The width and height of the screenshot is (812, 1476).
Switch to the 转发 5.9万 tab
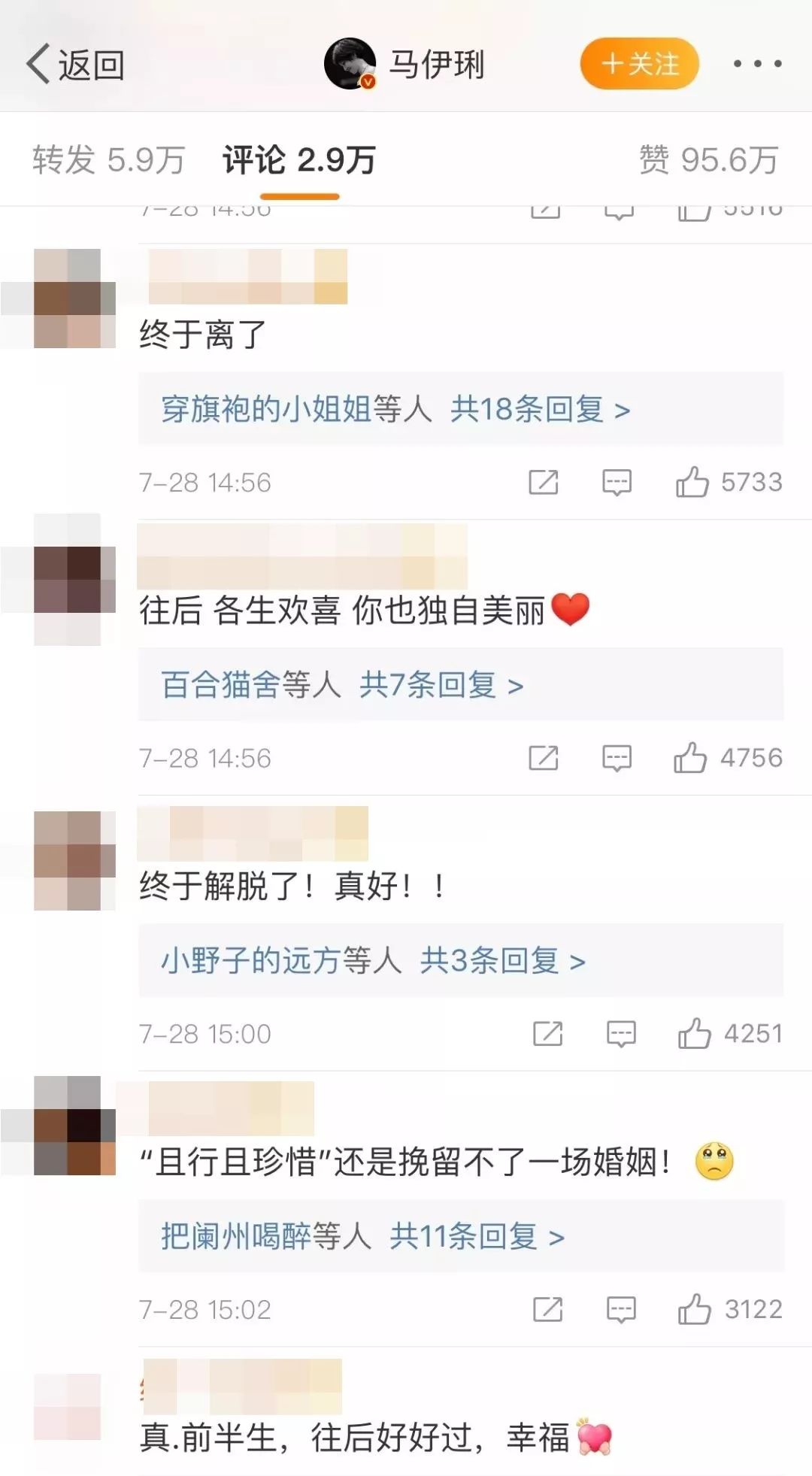coord(108,159)
